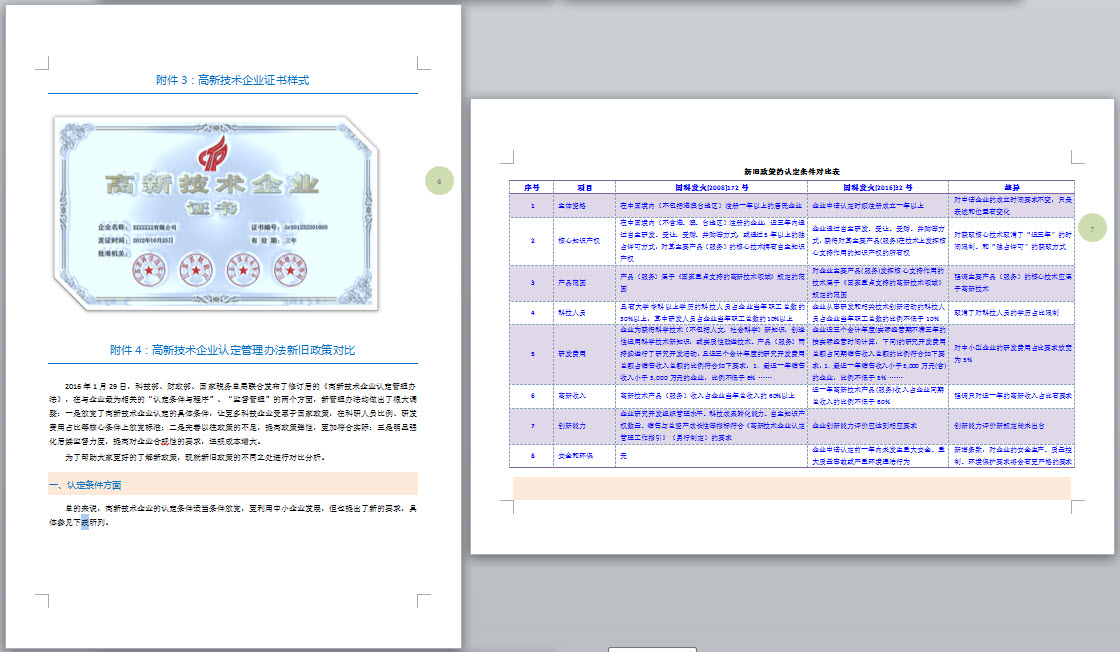1120x652 pixels.
Task: Click the green page number 7 badge
Action: 1092,228
